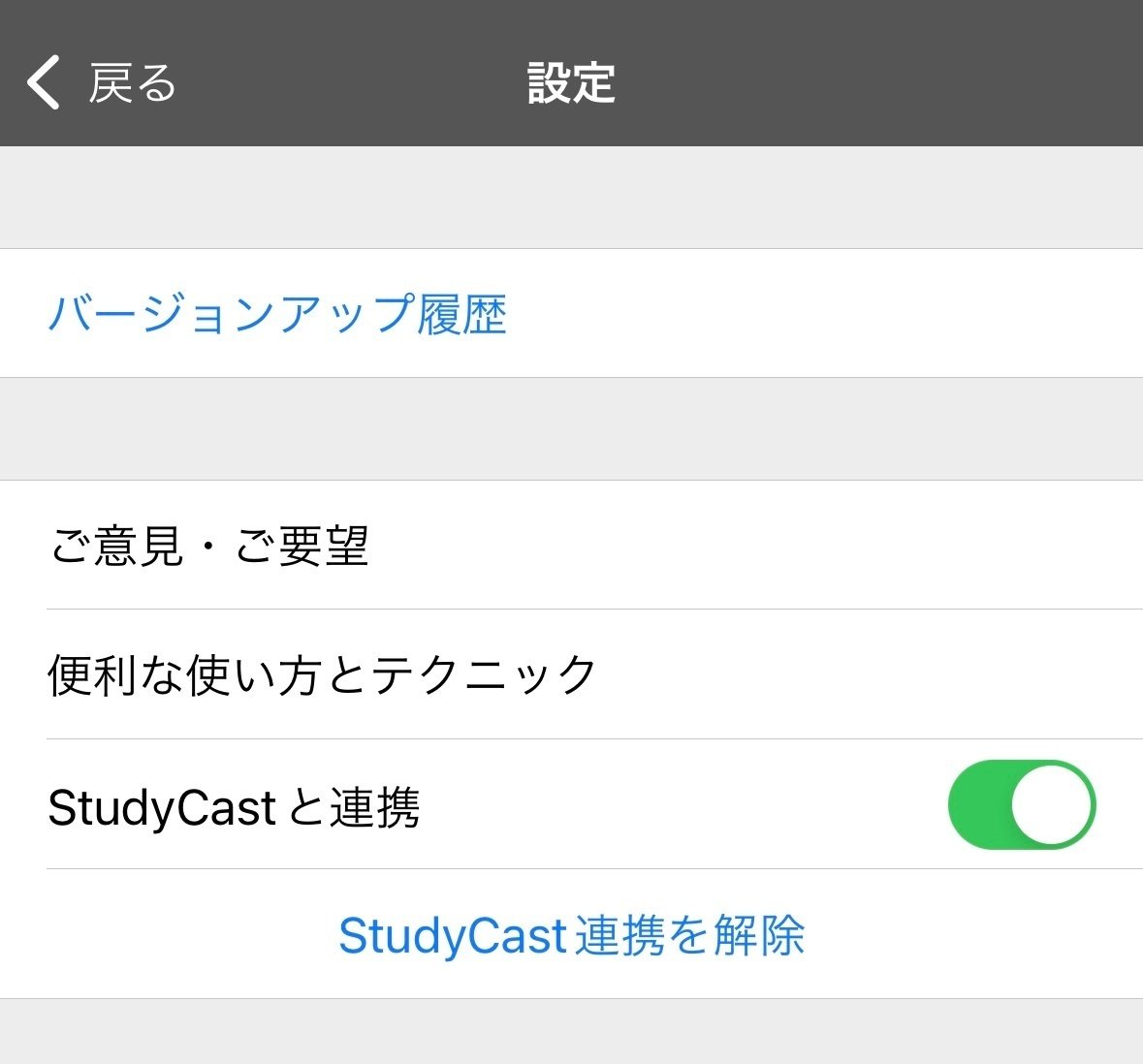The height and width of the screenshot is (1064, 1143).
Task: Select the blue バージョンアップ履歴 text
Action: pos(278,312)
